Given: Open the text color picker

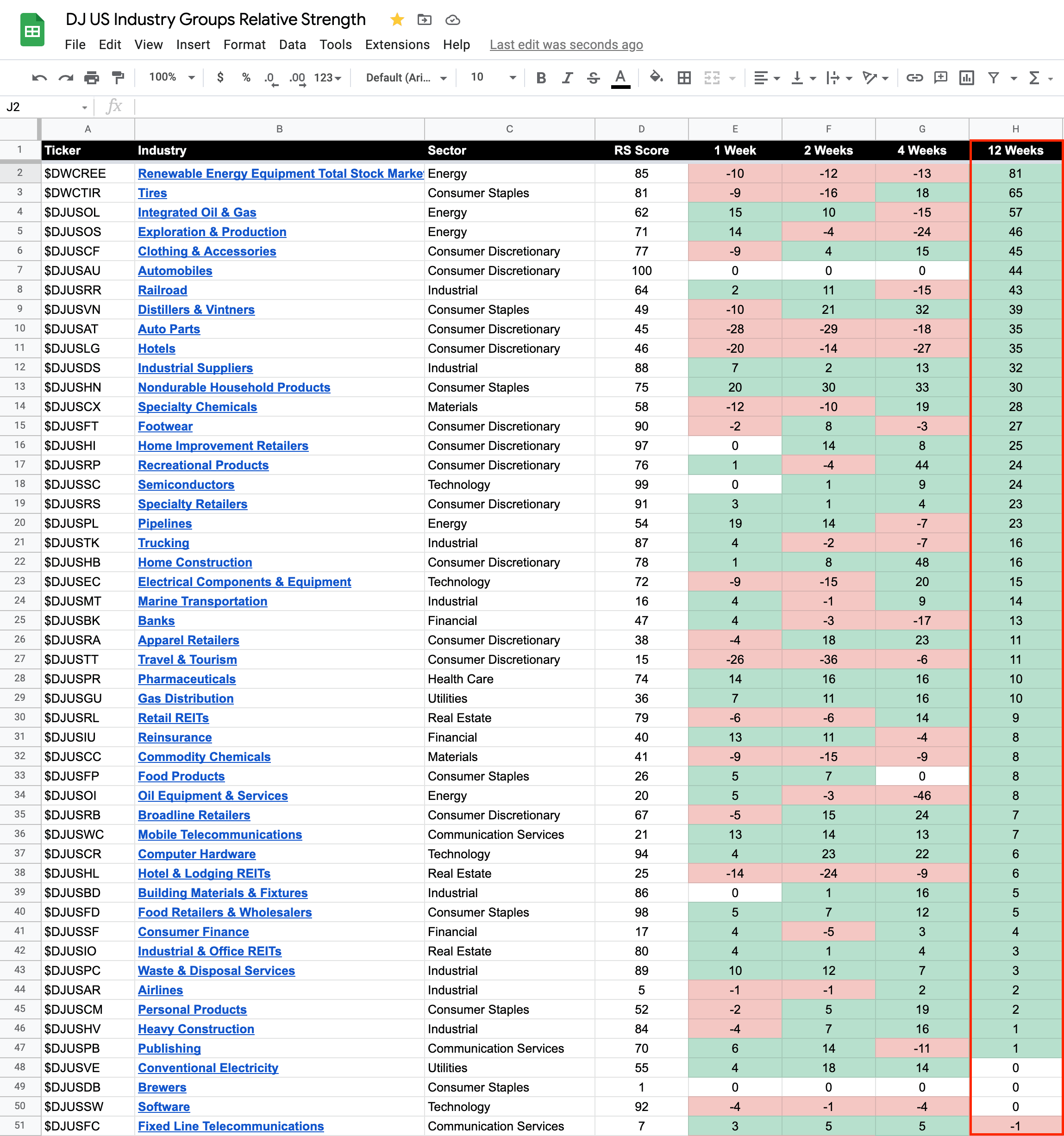Looking at the screenshot, I should [x=620, y=78].
